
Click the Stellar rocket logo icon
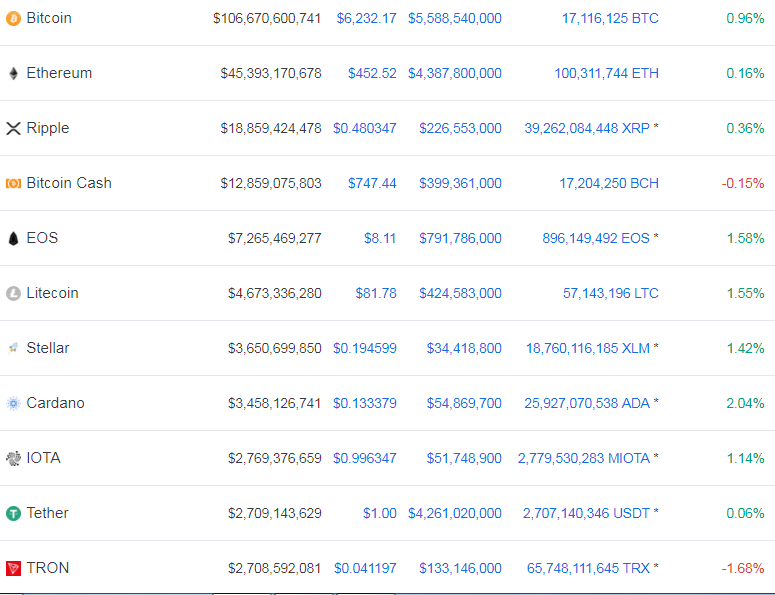coord(13,348)
